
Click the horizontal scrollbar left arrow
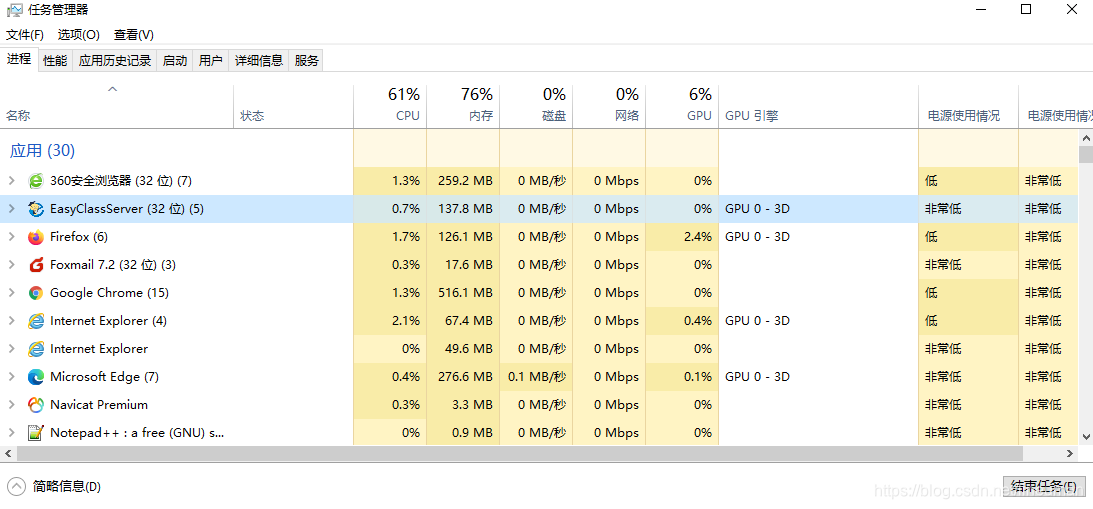click(8, 453)
